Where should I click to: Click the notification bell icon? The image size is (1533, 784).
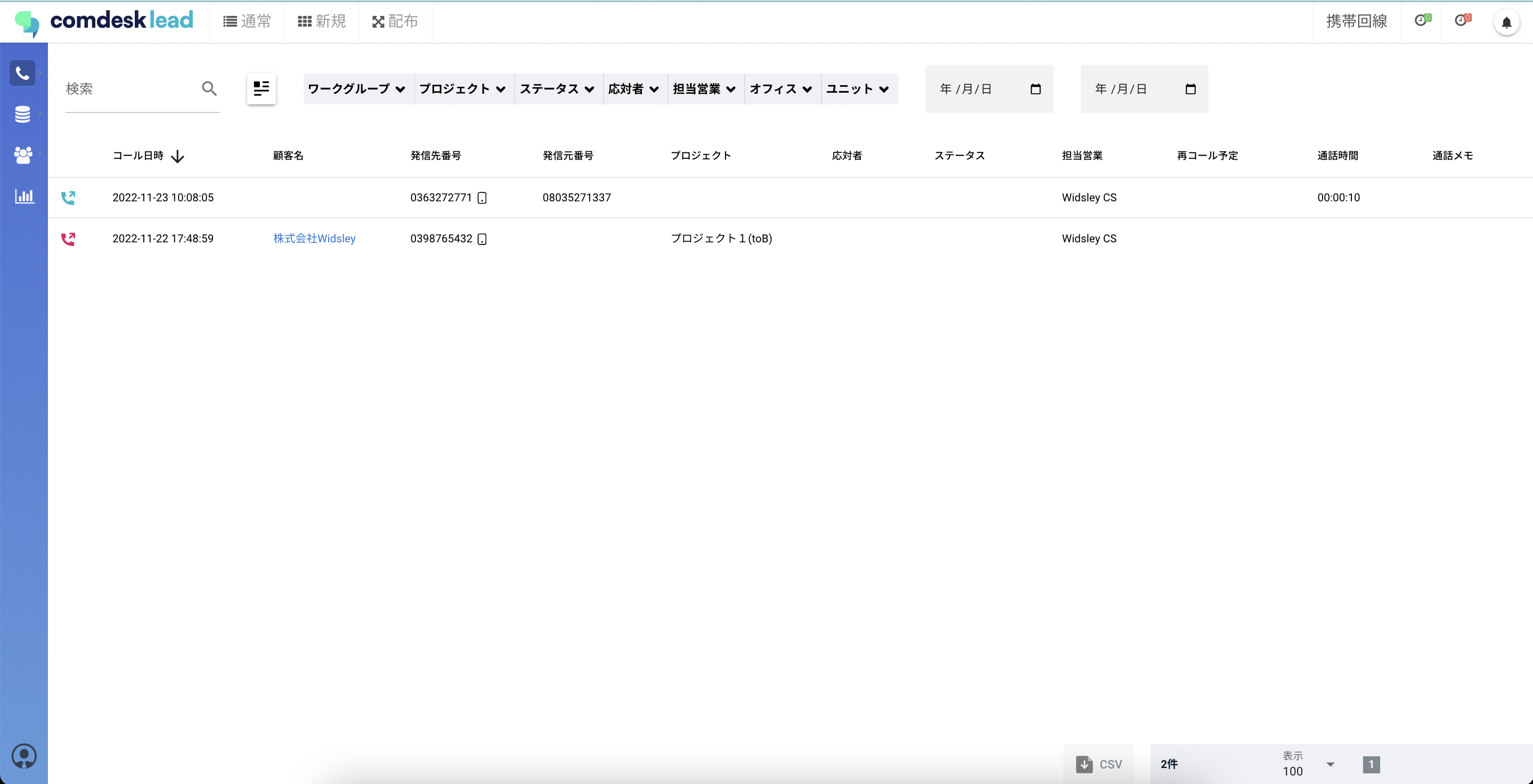1506,22
